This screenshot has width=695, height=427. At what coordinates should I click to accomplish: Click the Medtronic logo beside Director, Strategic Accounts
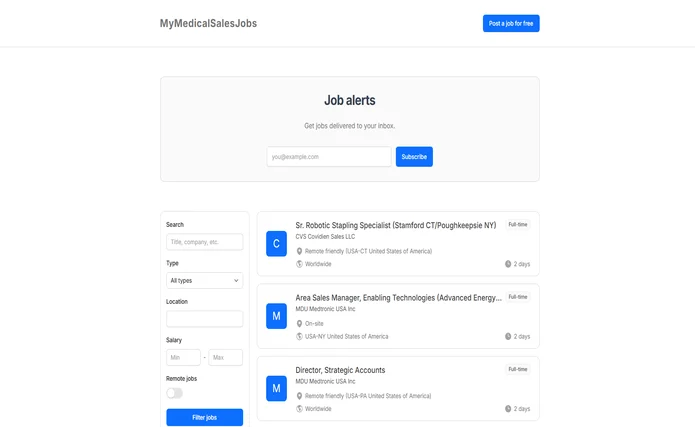[x=276, y=388]
